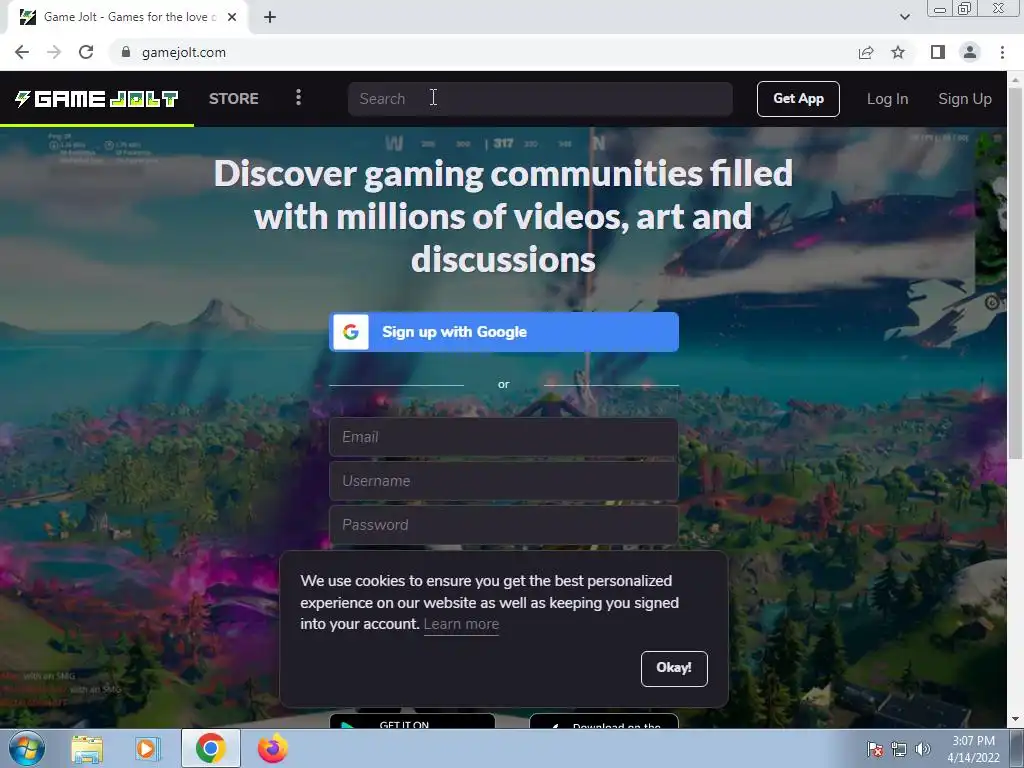
Task: Bookmark this page with the star
Action: click(898, 52)
